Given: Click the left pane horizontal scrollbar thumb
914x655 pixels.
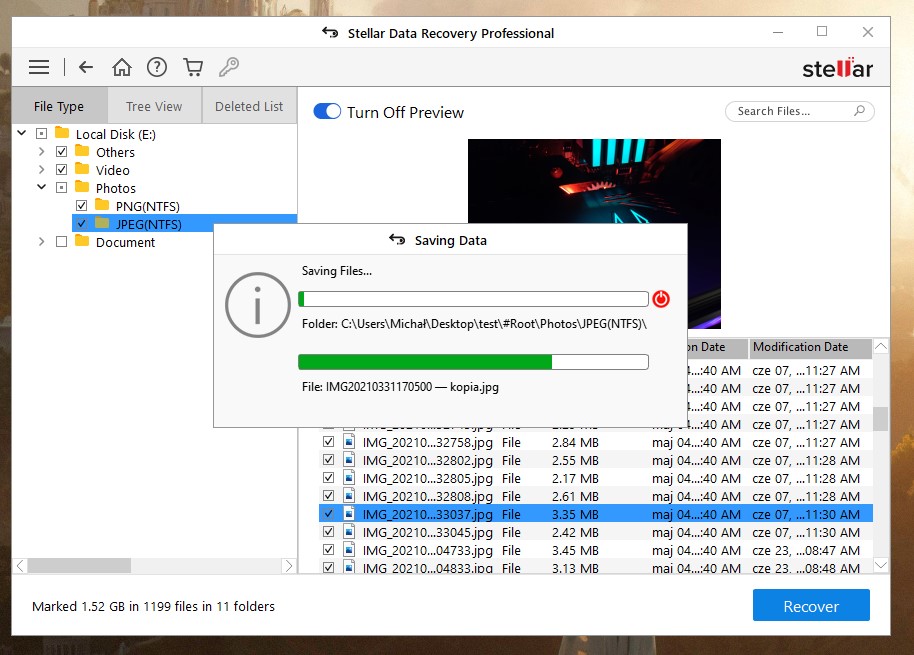Looking at the screenshot, I should [x=79, y=565].
